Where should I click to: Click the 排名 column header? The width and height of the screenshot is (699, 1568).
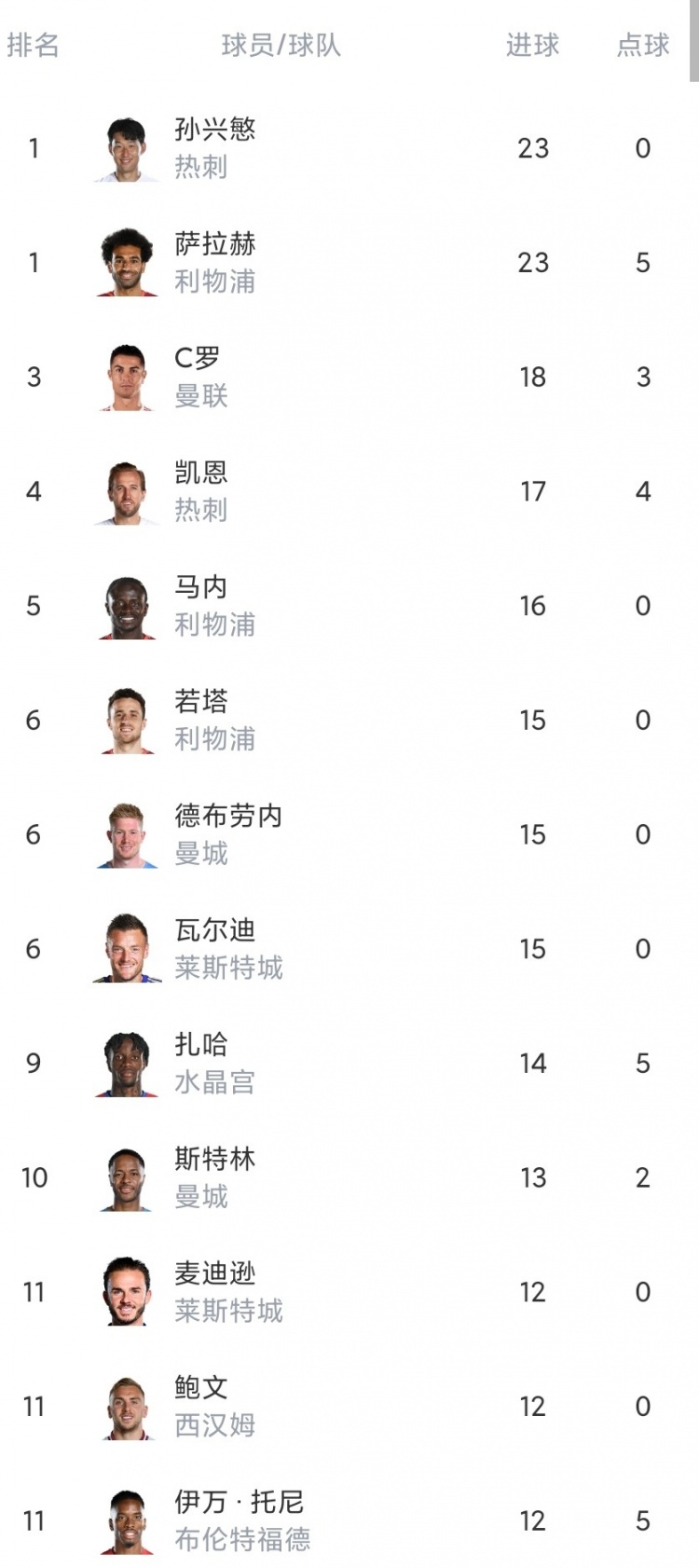(34, 45)
